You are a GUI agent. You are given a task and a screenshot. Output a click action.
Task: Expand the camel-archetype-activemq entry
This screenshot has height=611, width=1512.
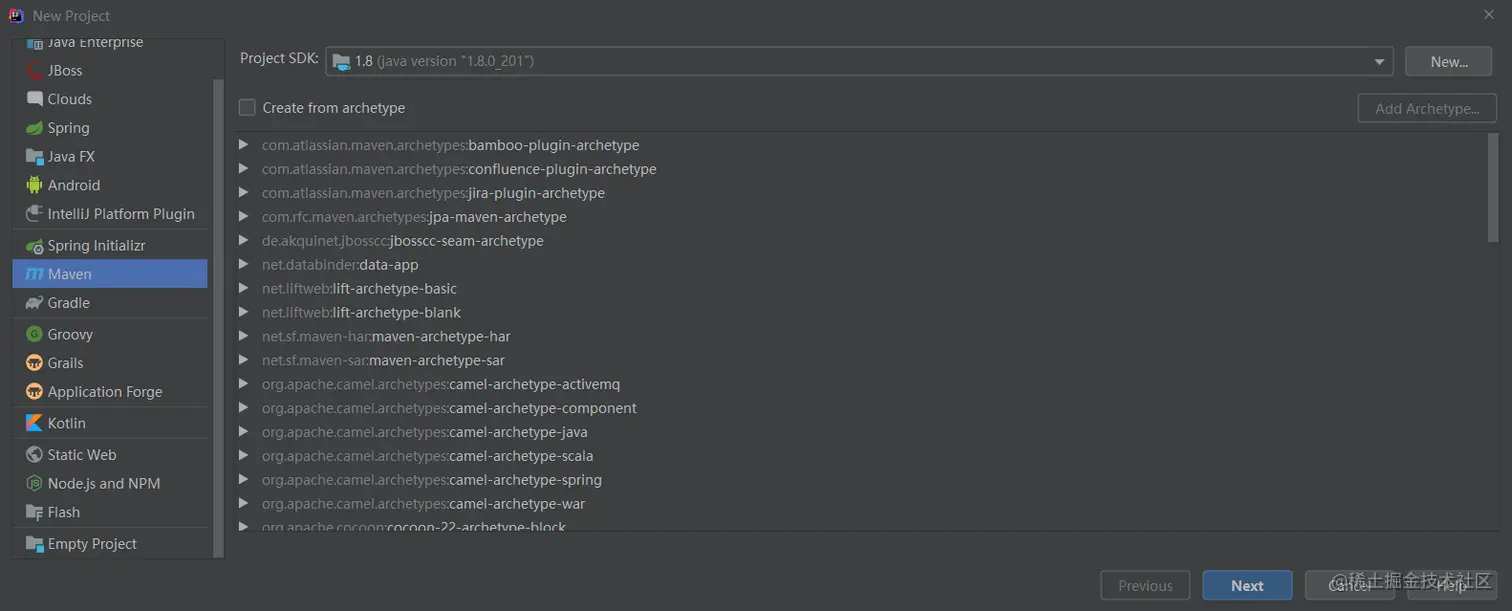click(243, 384)
